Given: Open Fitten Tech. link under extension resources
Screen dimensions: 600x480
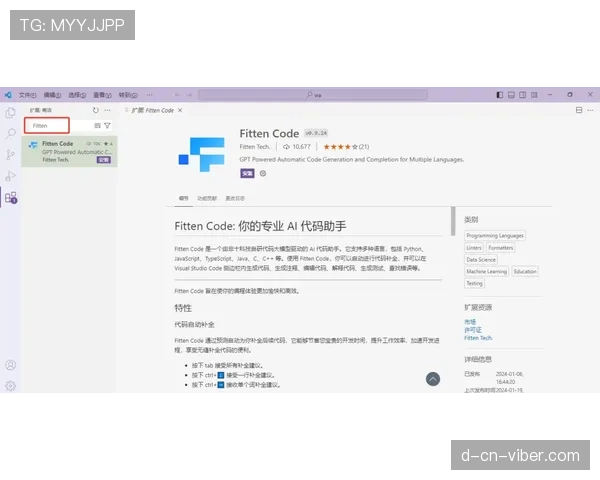Looking at the screenshot, I should pos(478,338).
